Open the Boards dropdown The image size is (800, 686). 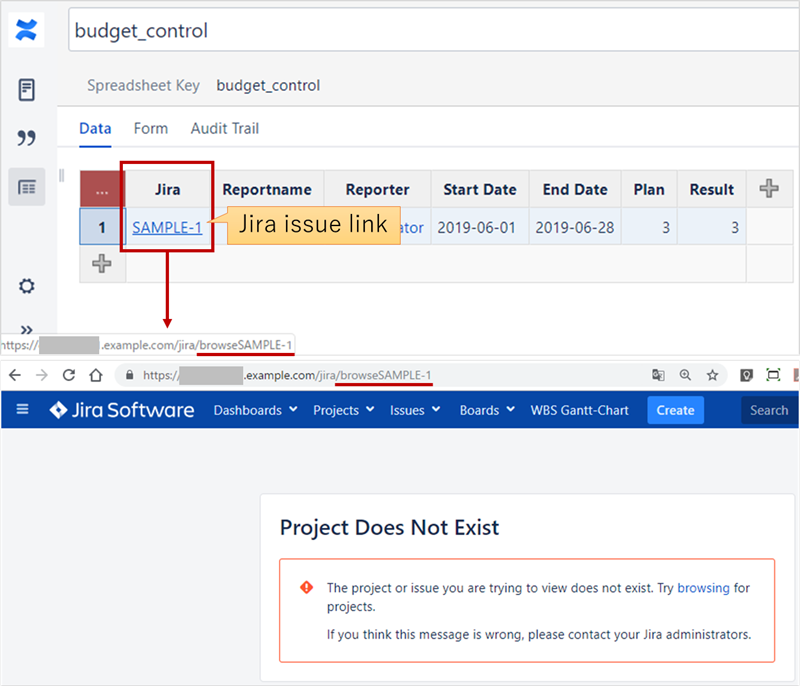(x=487, y=410)
